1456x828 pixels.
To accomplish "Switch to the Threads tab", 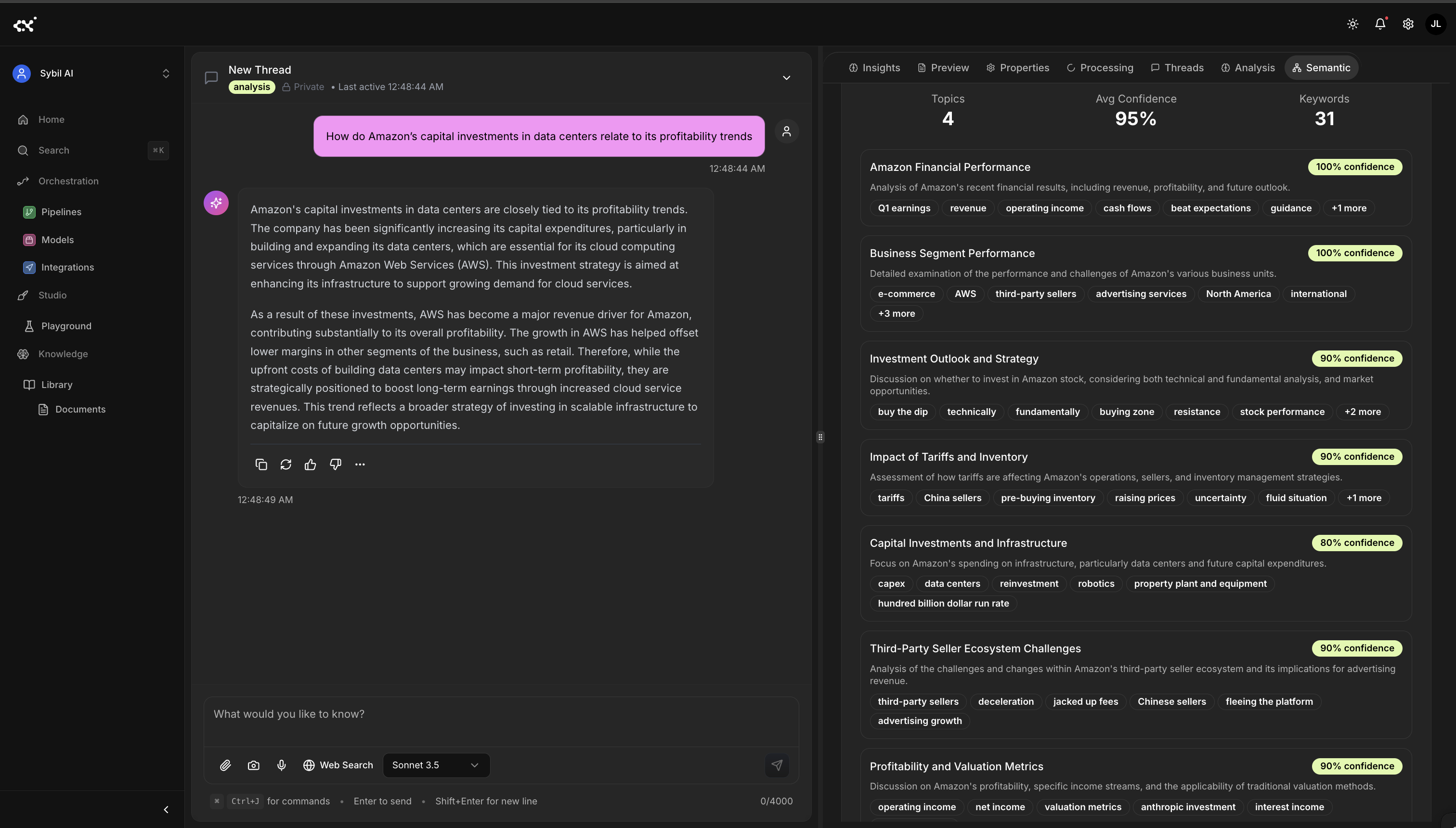I will pyautogui.click(x=1177, y=68).
